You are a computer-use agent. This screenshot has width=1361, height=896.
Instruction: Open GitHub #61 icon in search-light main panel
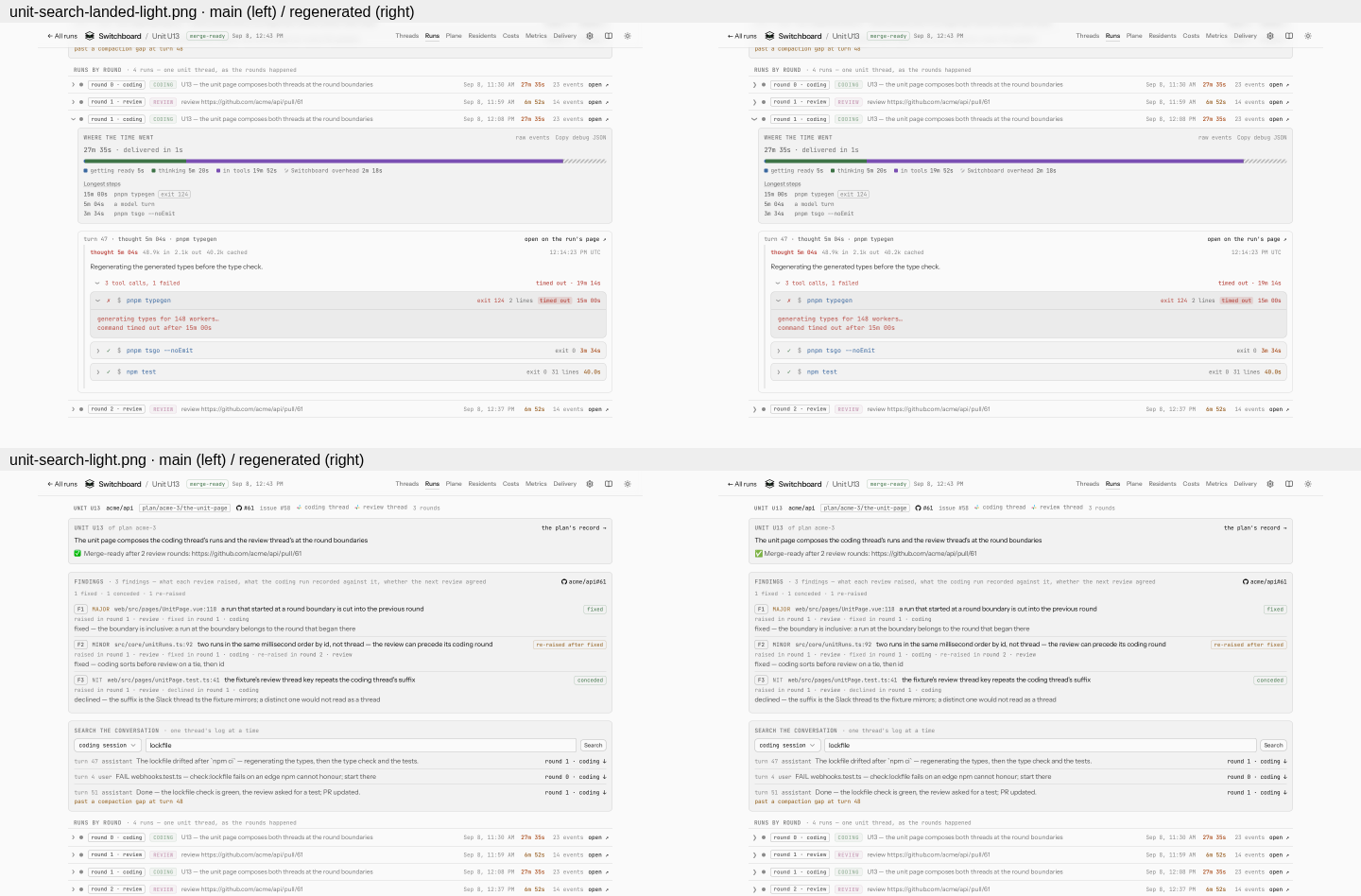tap(239, 508)
